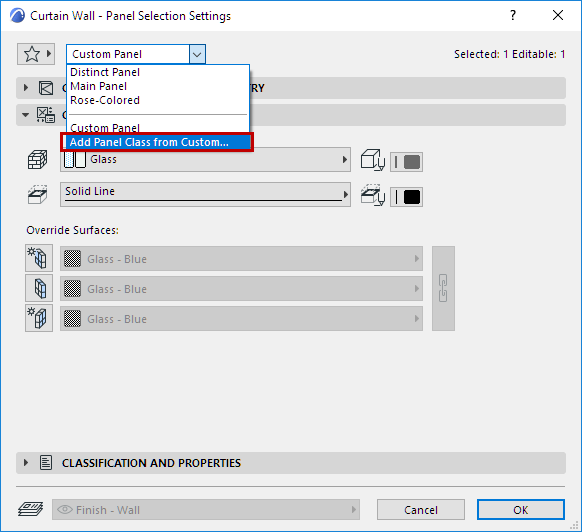Select Custom Panel list entry
The width and height of the screenshot is (582, 532).
click(x=105, y=128)
